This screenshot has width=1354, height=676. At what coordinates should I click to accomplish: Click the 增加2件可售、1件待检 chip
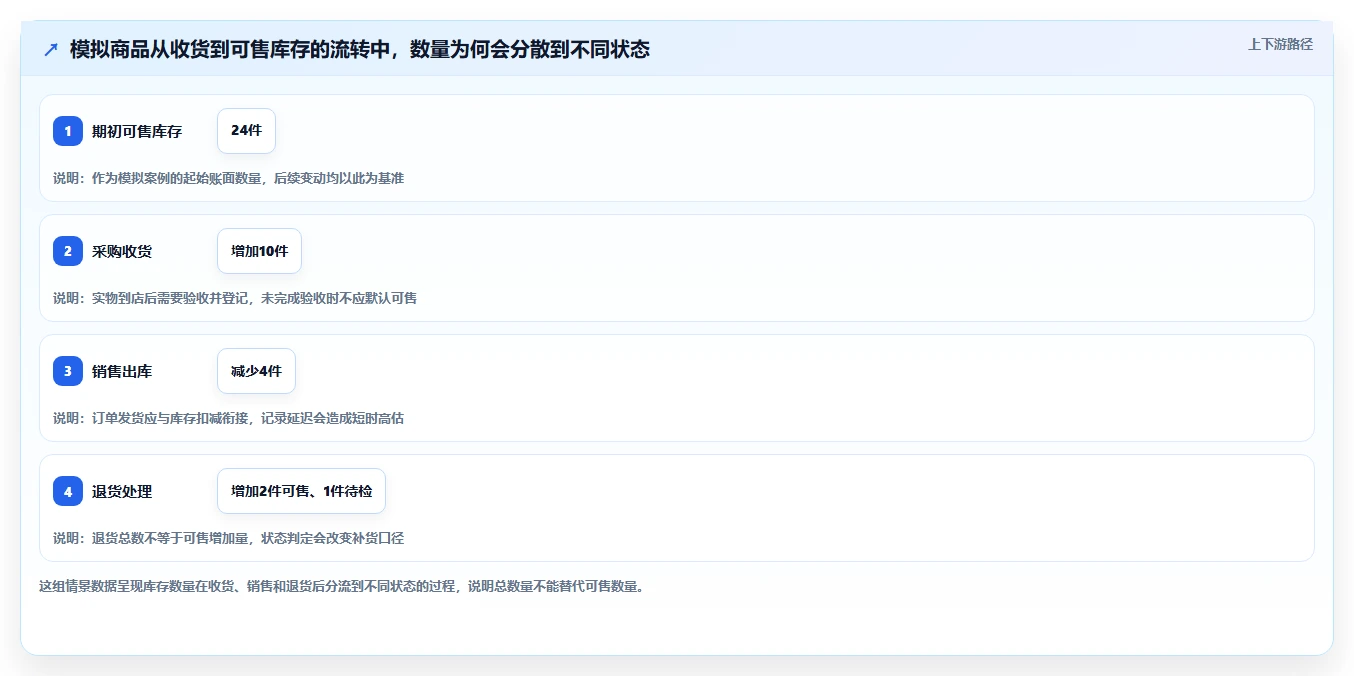tap(301, 491)
